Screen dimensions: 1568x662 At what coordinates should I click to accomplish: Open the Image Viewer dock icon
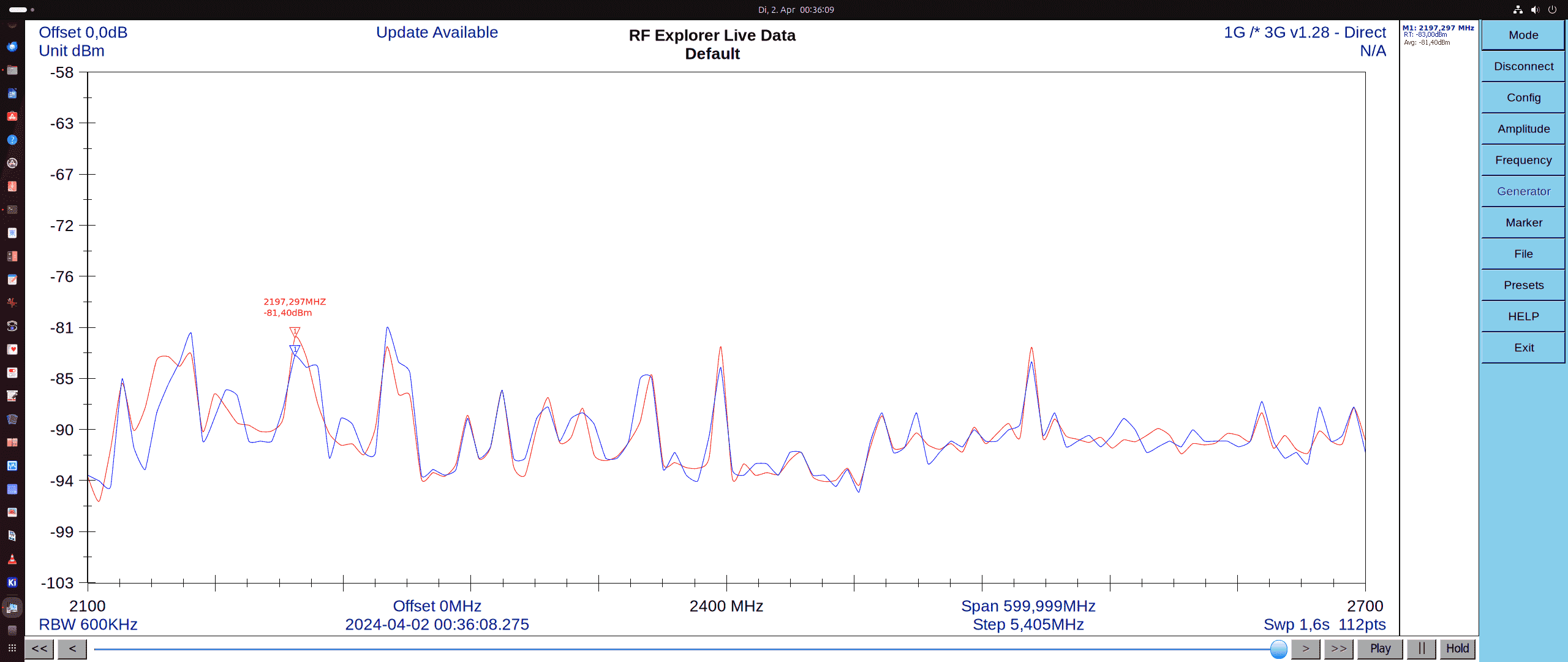pos(12,512)
